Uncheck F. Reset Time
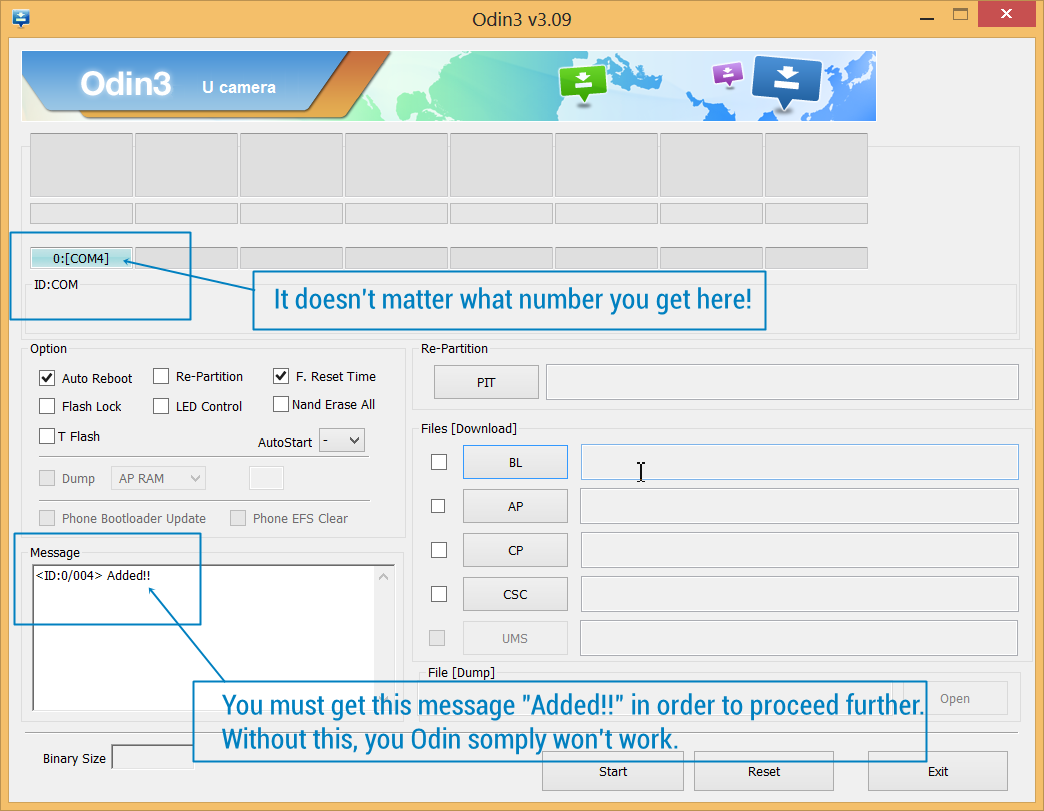Image resolution: width=1044 pixels, height=811 pixels. coord(281,376)
